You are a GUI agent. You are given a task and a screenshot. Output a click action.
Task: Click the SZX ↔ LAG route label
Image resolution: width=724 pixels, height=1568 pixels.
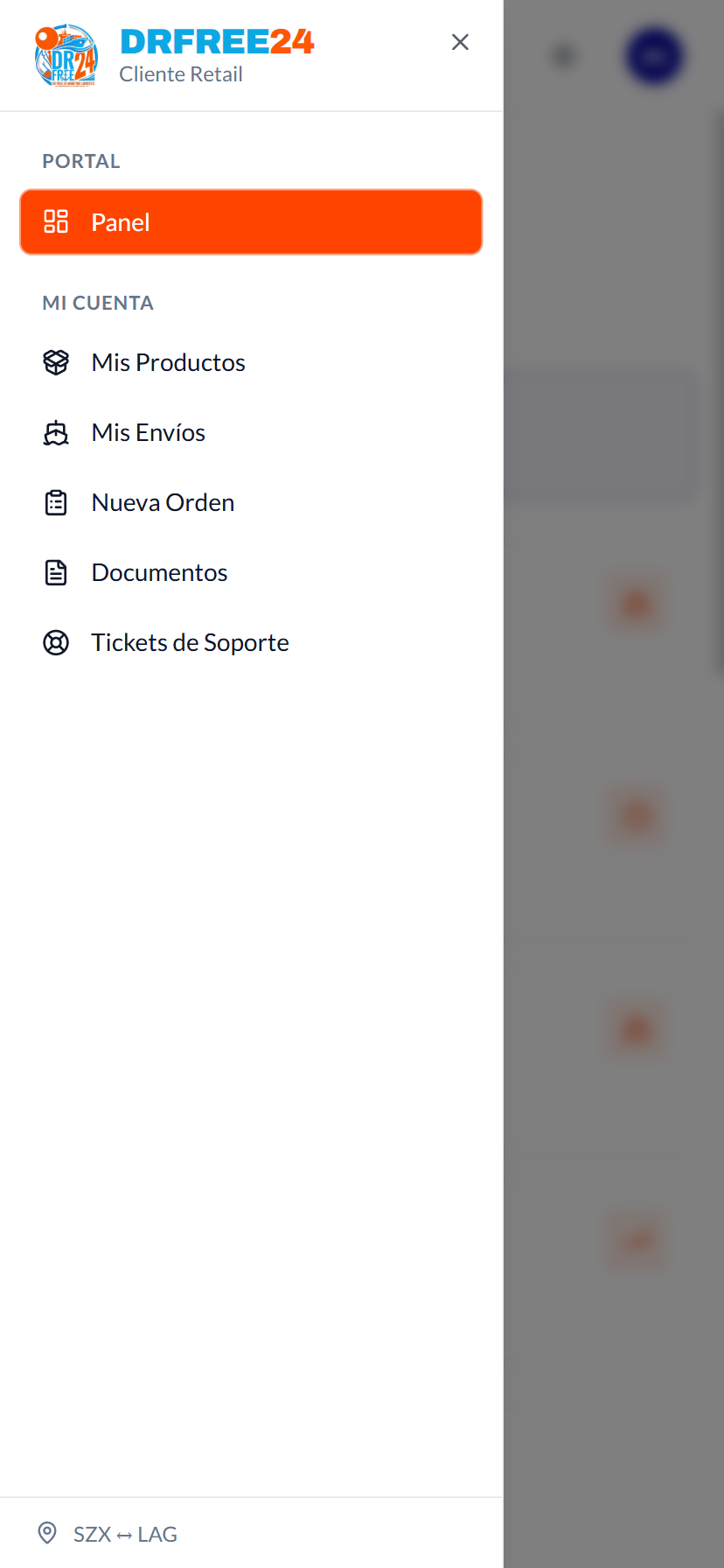[x=125, y=1534]
